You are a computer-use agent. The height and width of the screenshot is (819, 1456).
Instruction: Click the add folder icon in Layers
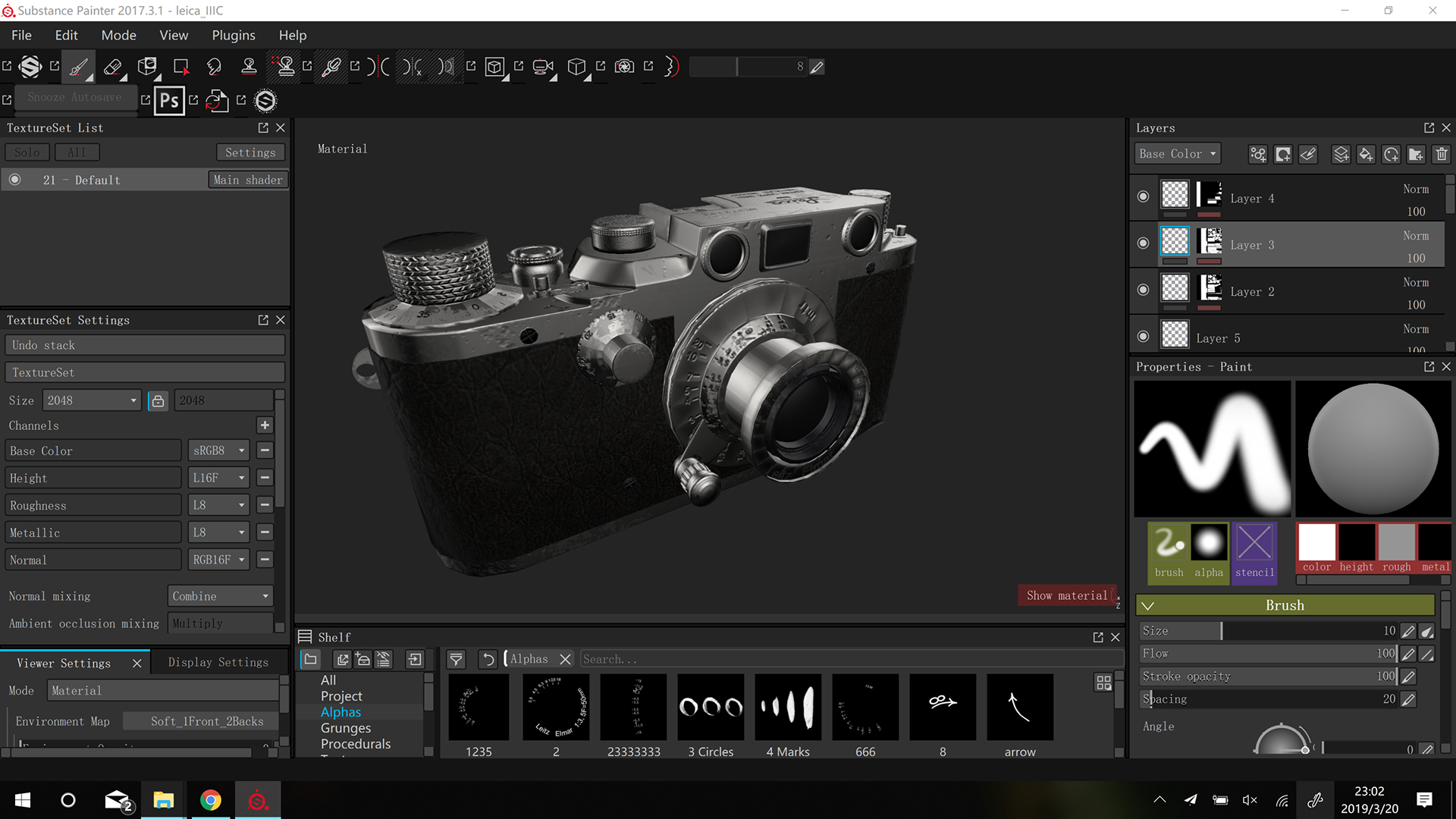tap(1416, 154)
